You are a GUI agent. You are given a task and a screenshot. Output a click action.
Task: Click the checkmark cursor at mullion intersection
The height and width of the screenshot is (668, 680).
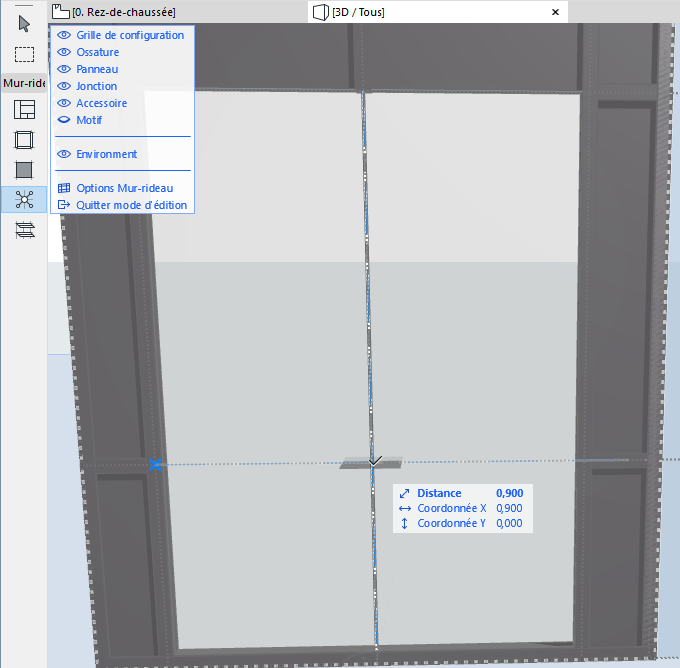tap(375, 461)
